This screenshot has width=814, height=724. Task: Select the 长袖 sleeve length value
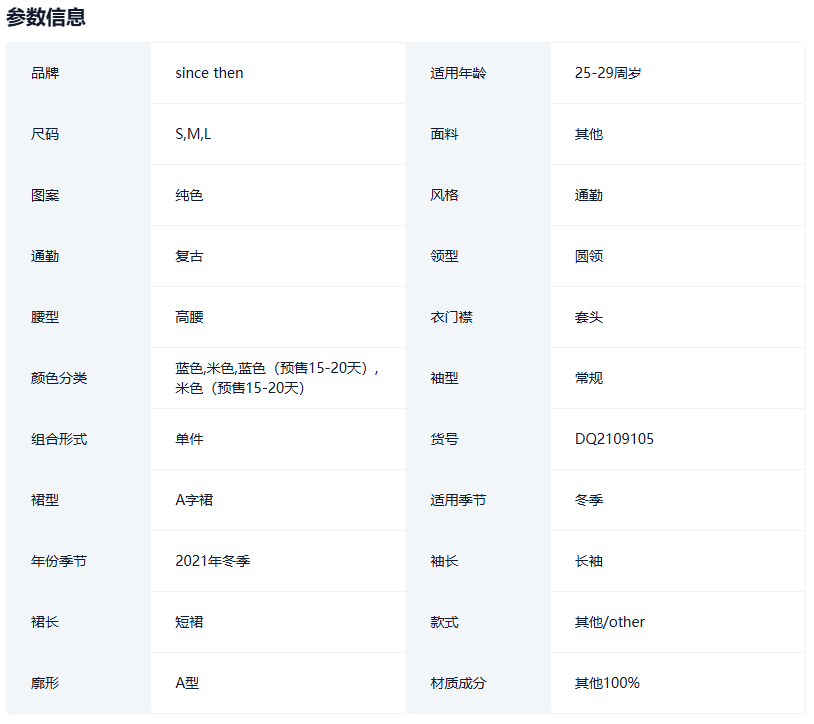pyautogui.click(x=589, y=561)
